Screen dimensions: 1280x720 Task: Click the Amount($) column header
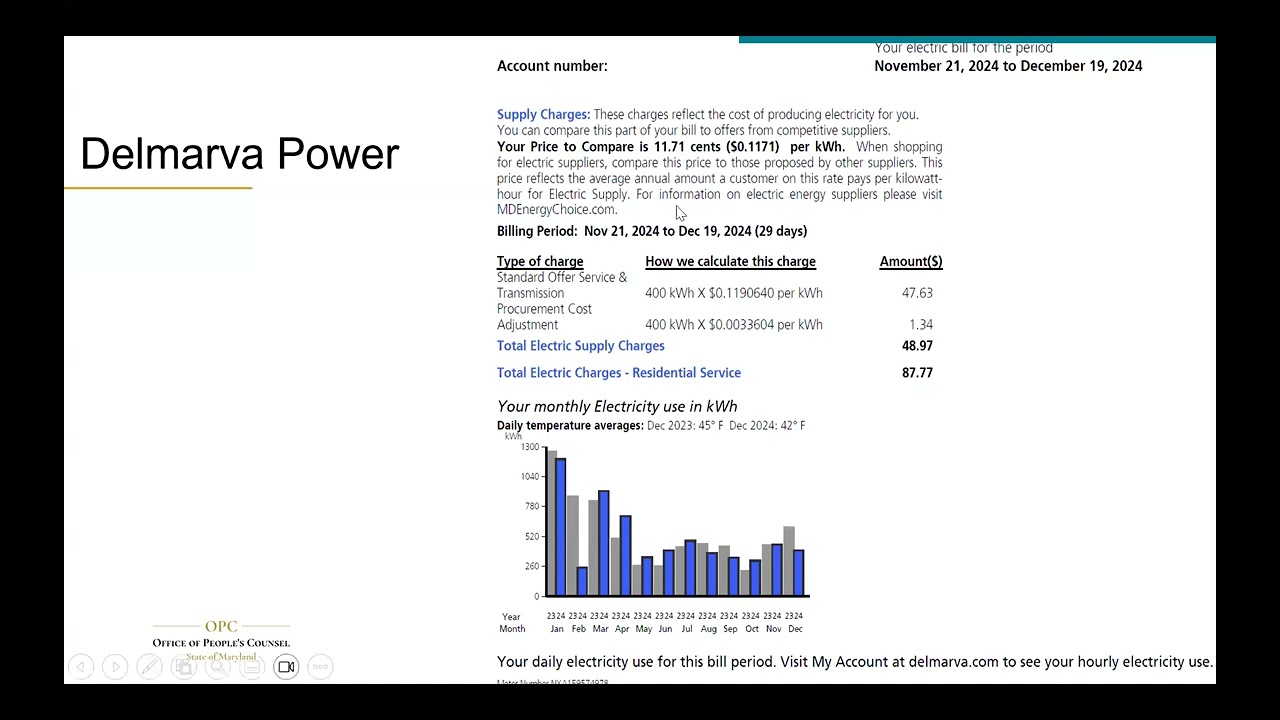click(x=911, y=262)
